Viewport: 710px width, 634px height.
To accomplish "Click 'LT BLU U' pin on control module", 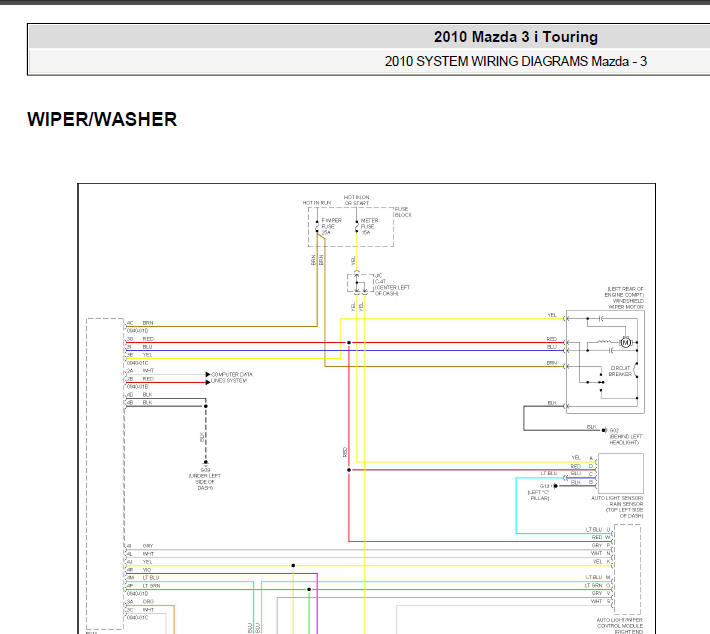I will coord(598,529).
